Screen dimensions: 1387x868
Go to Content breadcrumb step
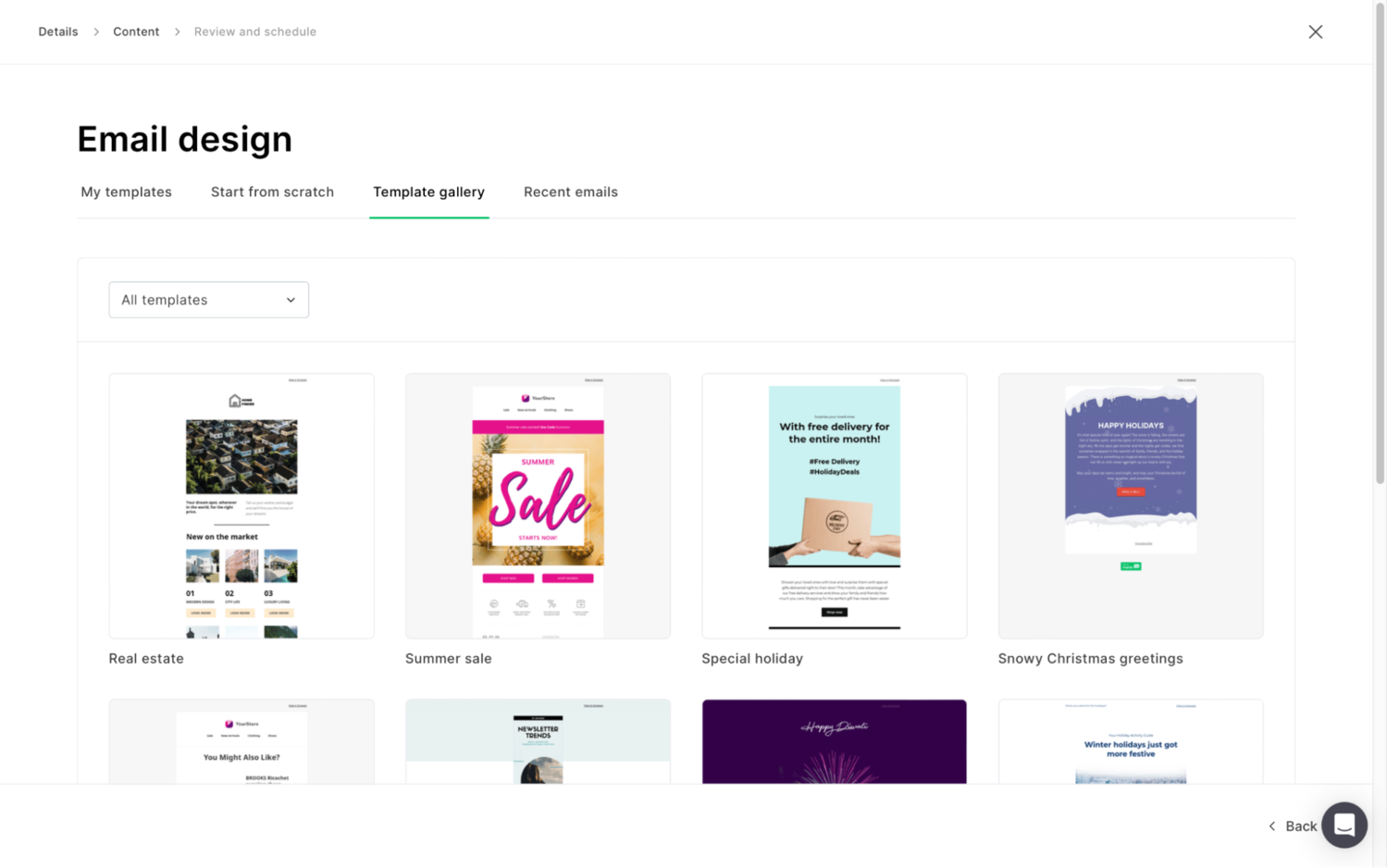click(x=136, y=31)
